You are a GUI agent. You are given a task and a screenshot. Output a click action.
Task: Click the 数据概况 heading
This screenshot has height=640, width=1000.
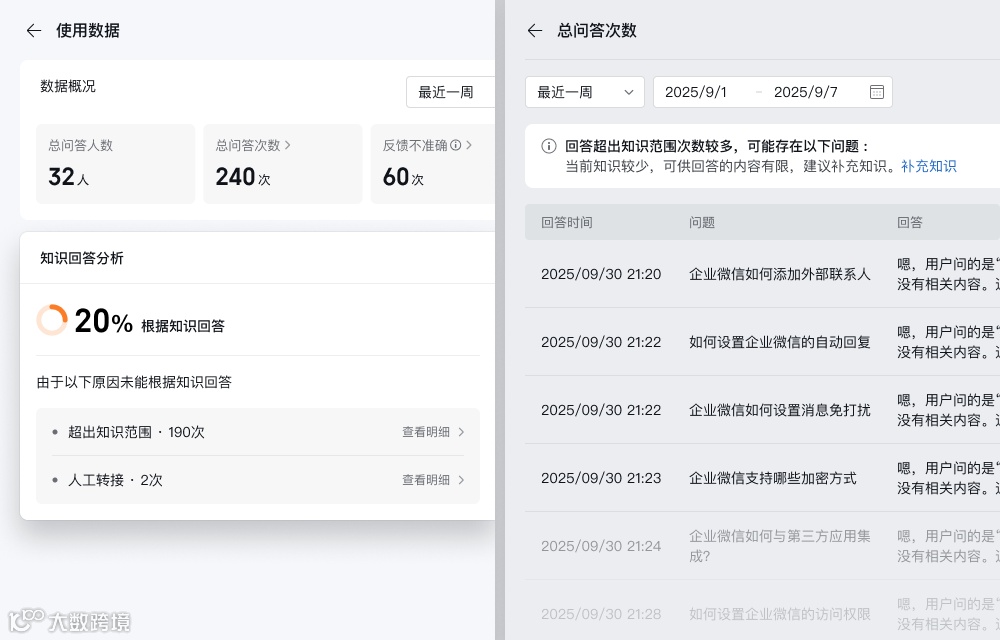pos(68,86)
